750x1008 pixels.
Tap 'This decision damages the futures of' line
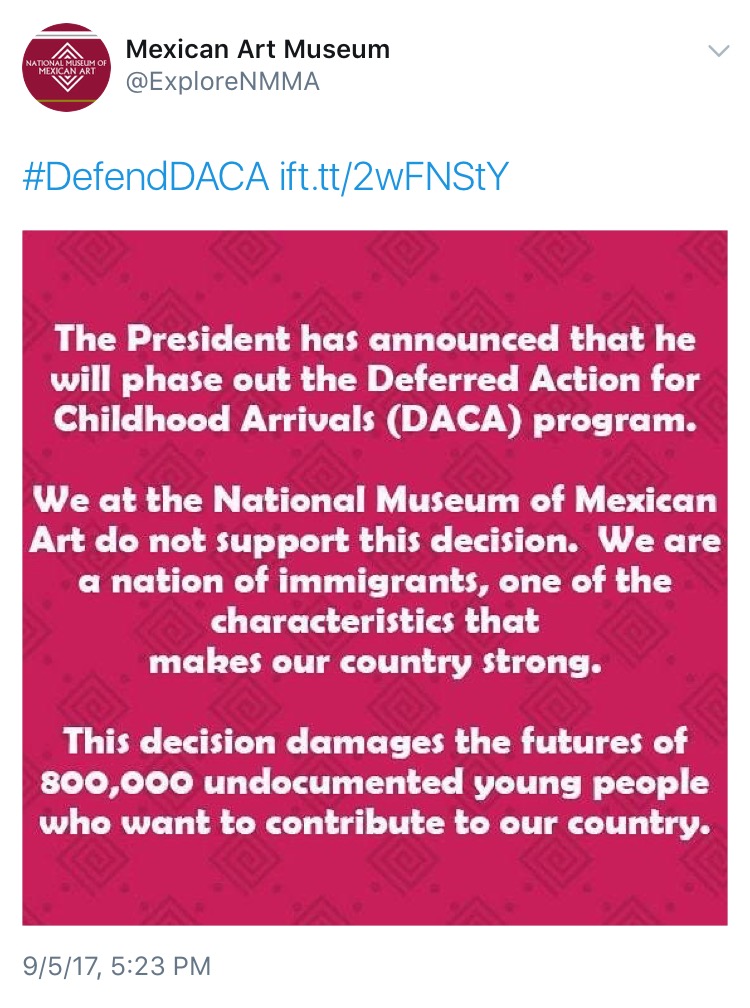click(x=375, y=741)
